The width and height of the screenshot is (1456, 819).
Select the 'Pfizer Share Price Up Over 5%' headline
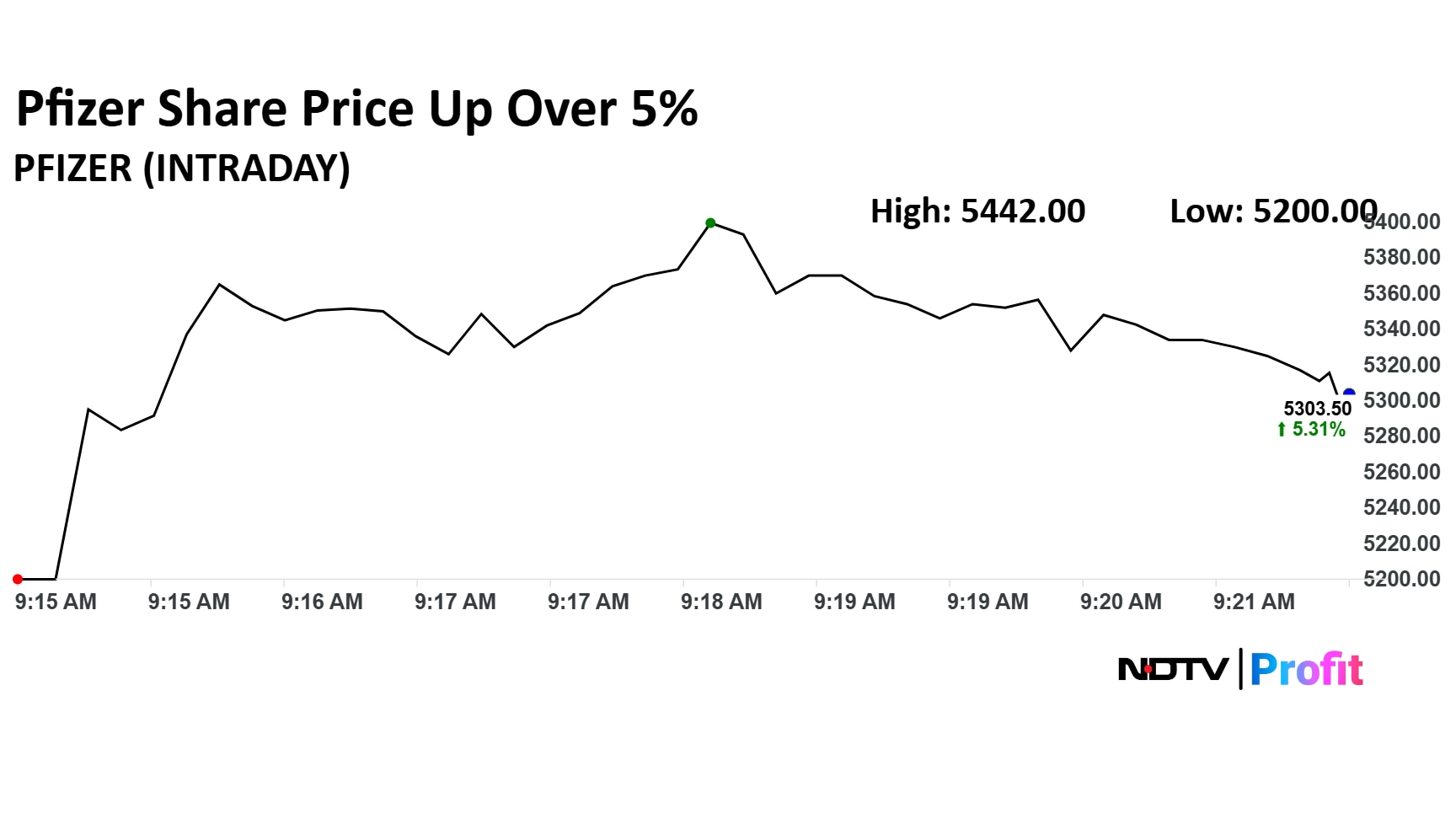(x=357, y=110)
